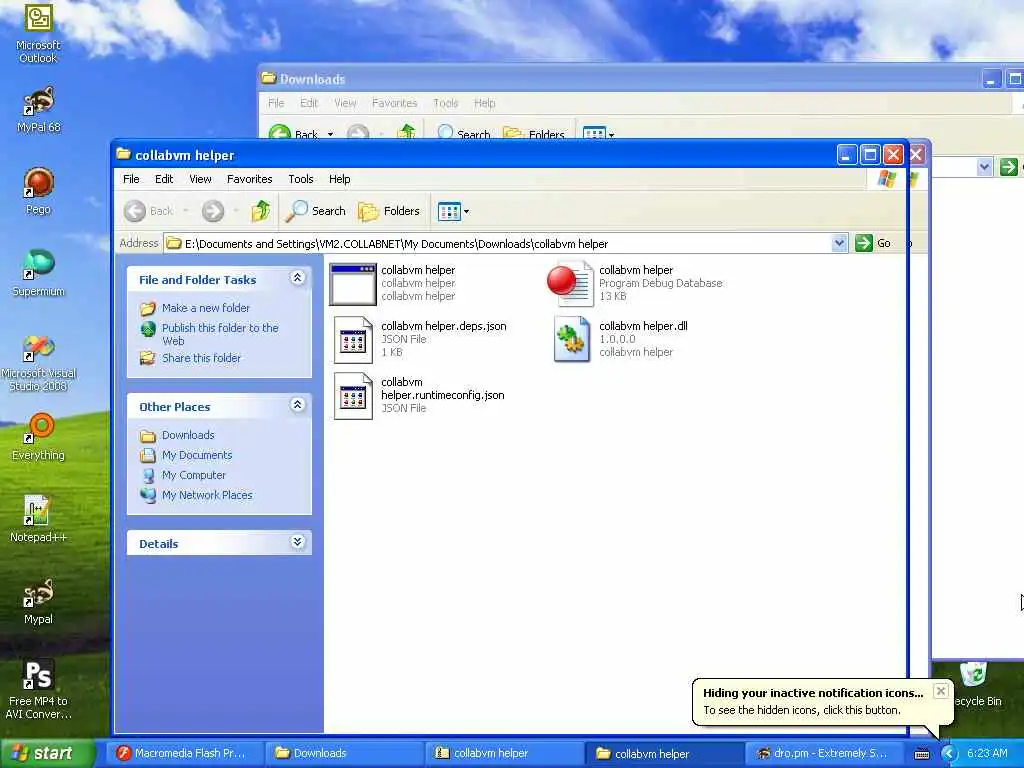Image resolution: width=1024 pixels, height=768 pixels.
Task: Launch Everything search shortcut
Action: click(x=38, y=436)
